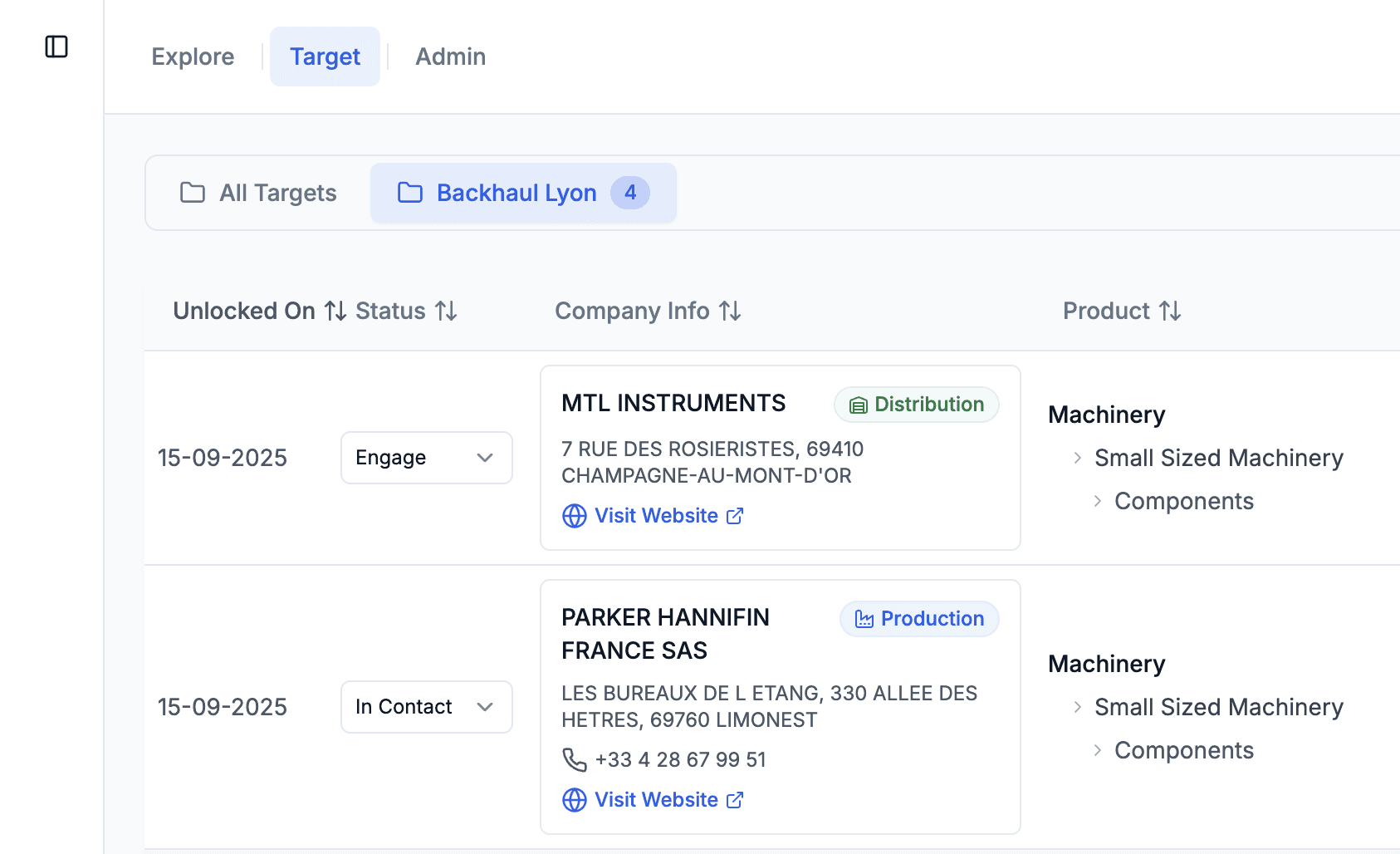Image resolution: width=1400 pixels, height=854 pixels.
Task: Click the globe icon for Parker Hannifin
Action: click(x=575, y=800)
